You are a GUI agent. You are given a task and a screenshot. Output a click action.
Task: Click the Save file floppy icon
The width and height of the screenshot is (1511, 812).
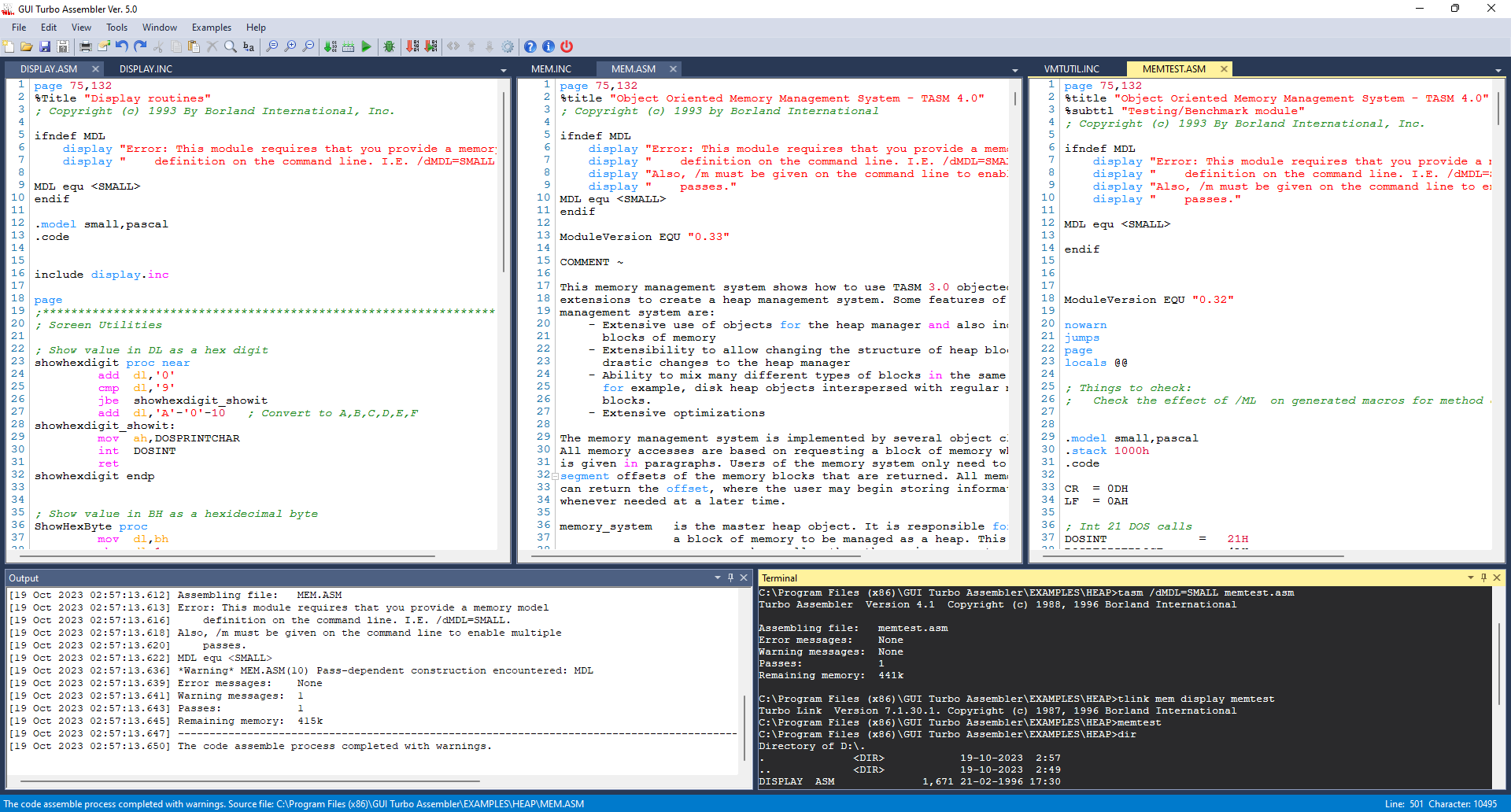pos(45,47)
